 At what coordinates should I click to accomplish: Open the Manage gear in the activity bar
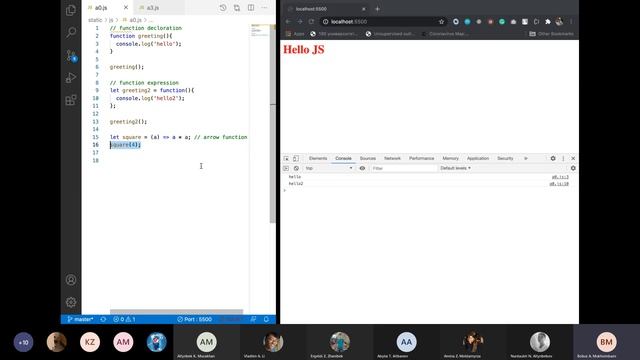[71, 302]
